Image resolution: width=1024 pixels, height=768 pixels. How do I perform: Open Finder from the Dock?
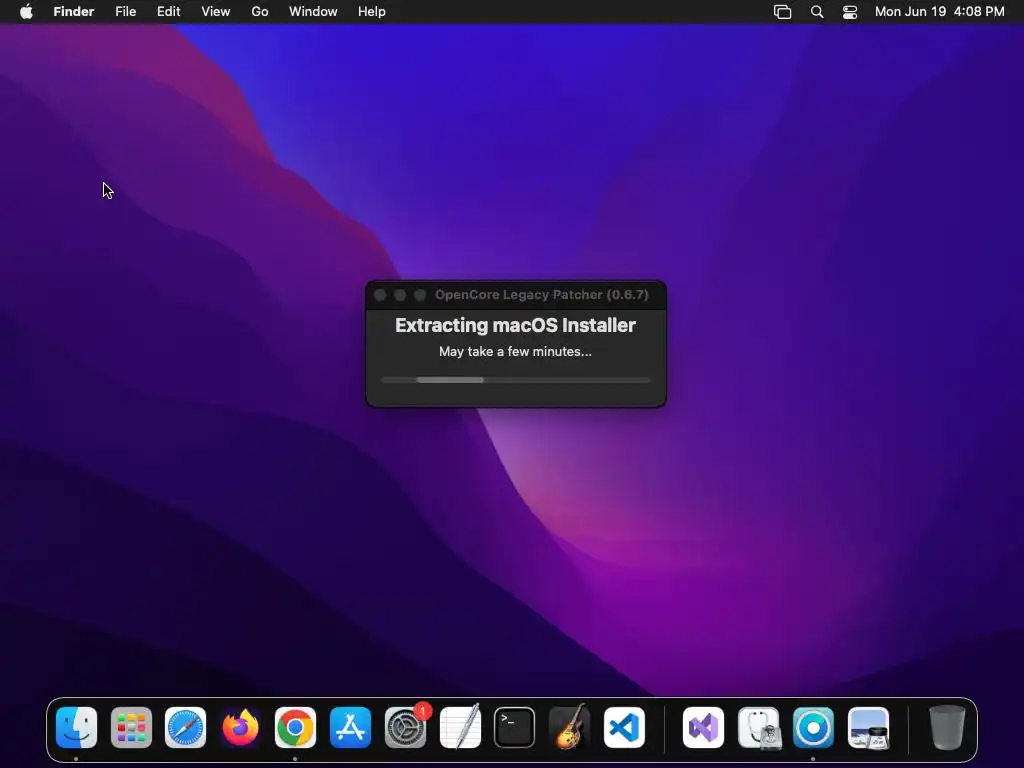tap(76, 728)
